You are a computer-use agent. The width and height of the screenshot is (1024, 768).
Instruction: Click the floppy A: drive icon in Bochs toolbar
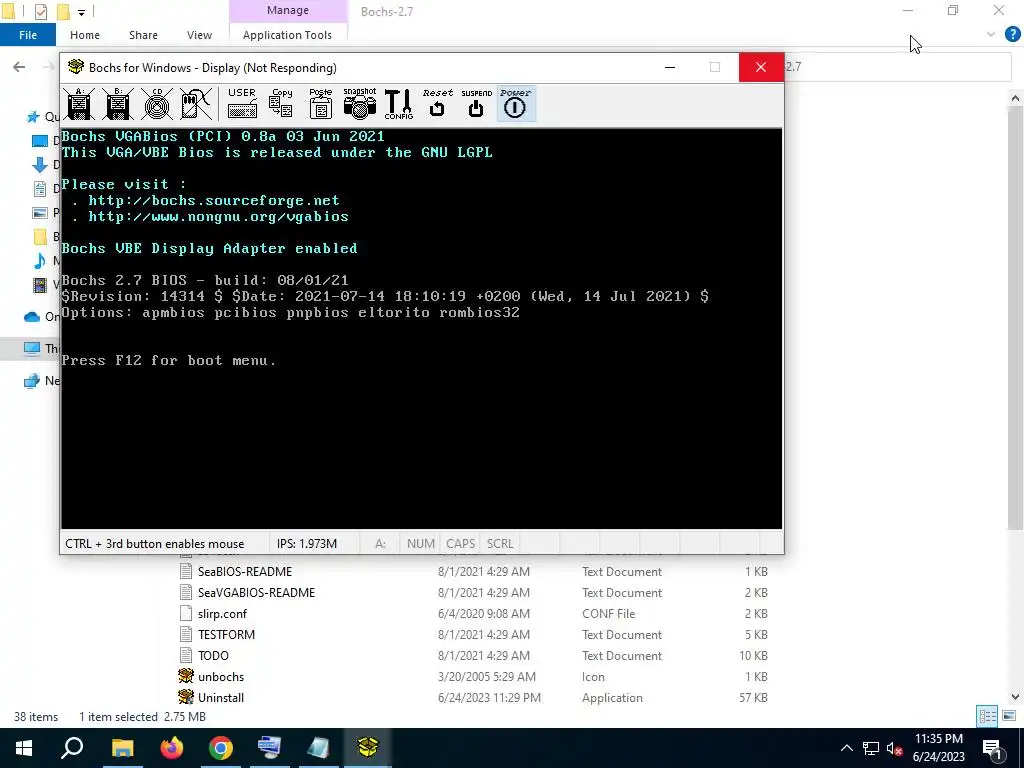tap(79, 104)
